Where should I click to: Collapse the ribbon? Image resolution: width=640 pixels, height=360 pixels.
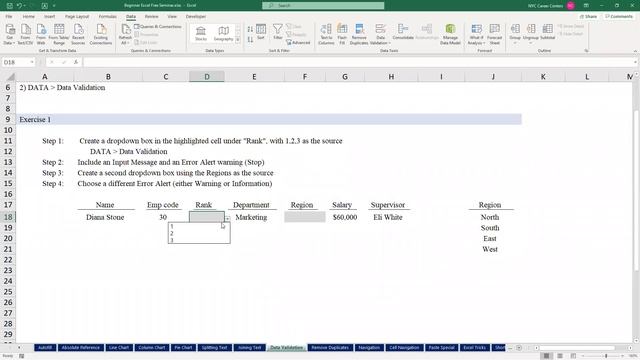[635, 51]
